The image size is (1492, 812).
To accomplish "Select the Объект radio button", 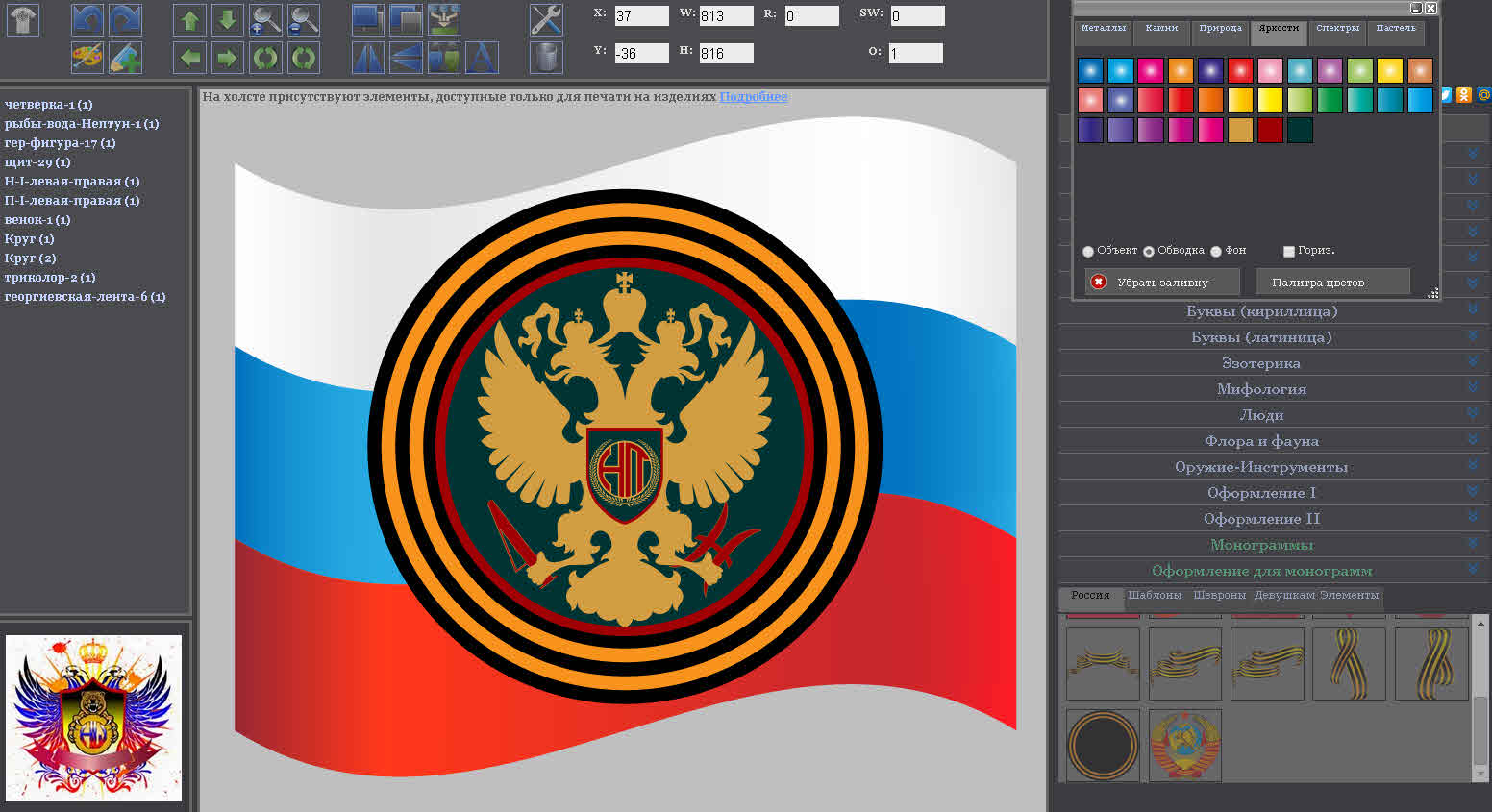I will point(1088,252).
